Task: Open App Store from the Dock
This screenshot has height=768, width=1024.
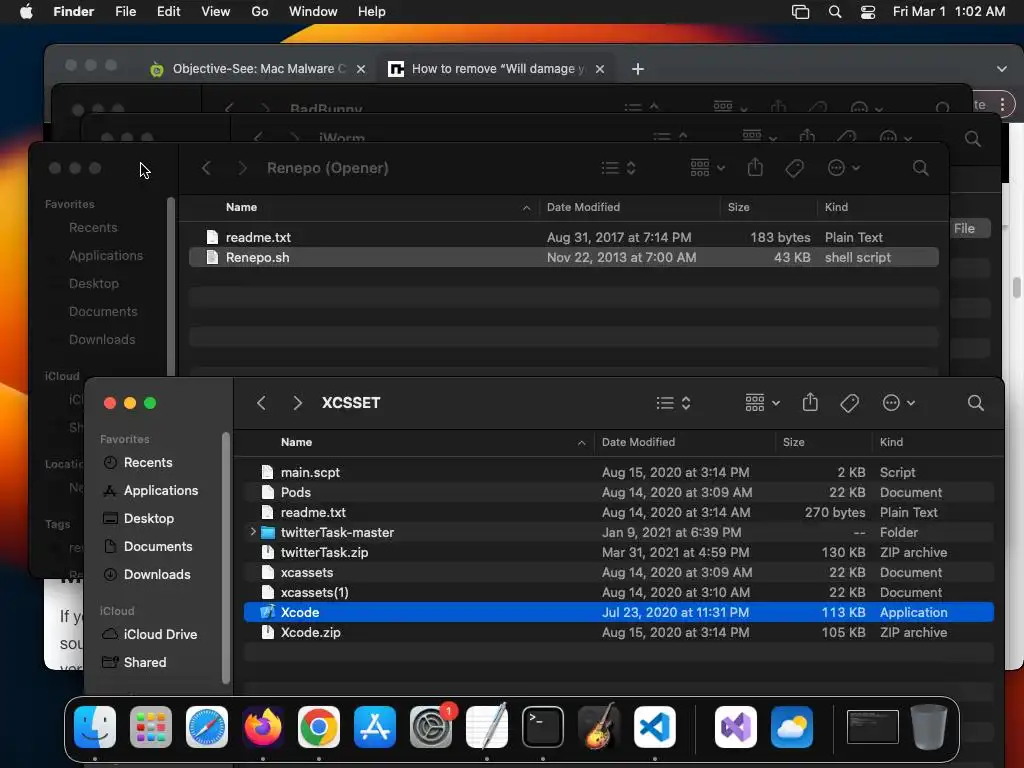Action: tap(375, 727)
